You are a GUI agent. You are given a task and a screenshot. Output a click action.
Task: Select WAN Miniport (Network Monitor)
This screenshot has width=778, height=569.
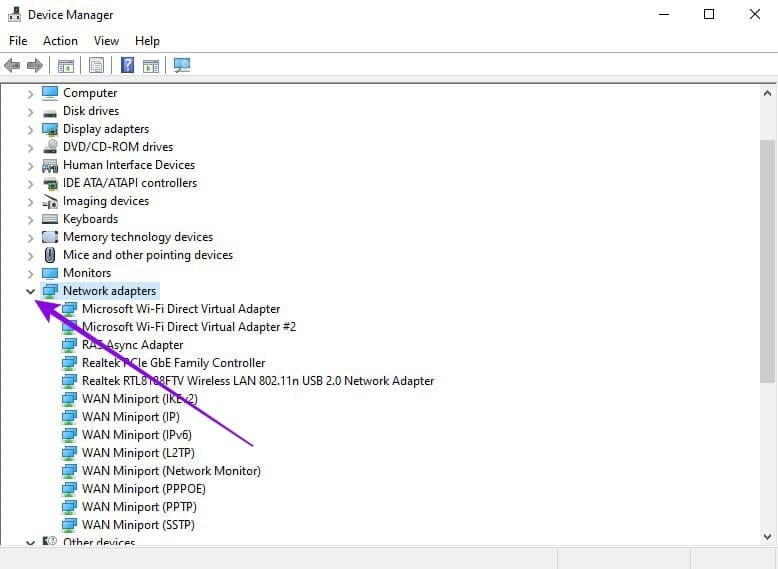tap(171, 471)
